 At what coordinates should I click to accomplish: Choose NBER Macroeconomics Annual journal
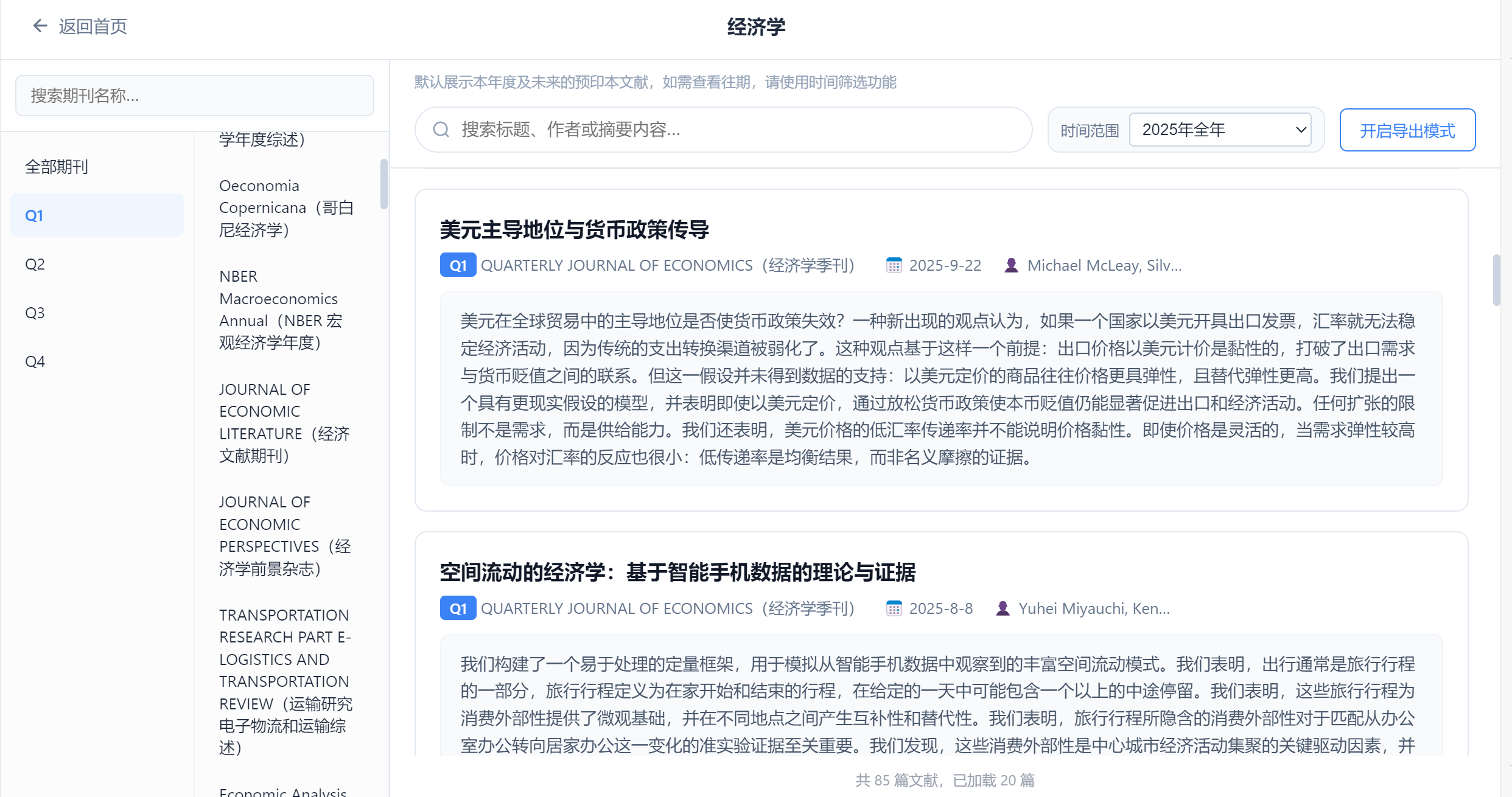tap(281, 310)
